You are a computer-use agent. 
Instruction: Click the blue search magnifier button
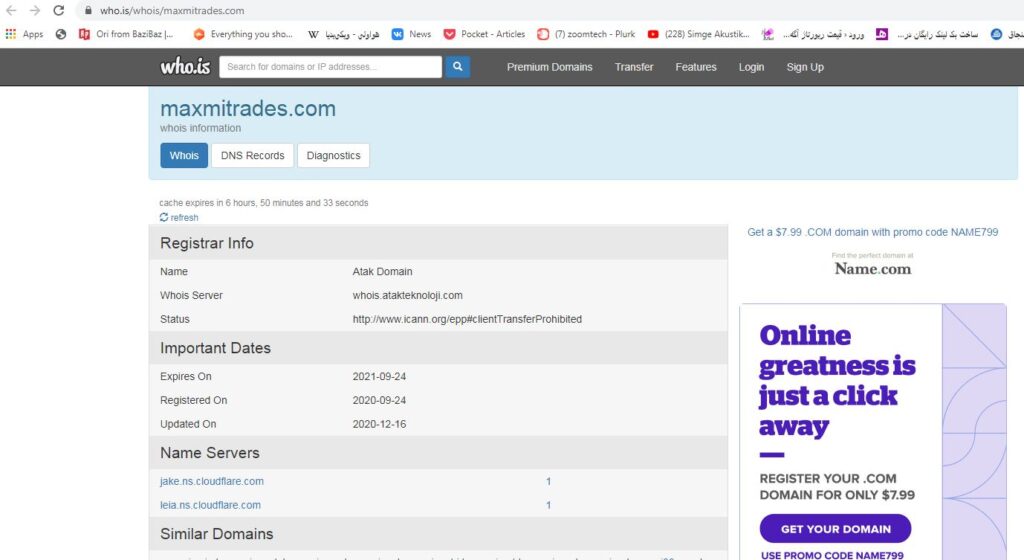point(457,67)
